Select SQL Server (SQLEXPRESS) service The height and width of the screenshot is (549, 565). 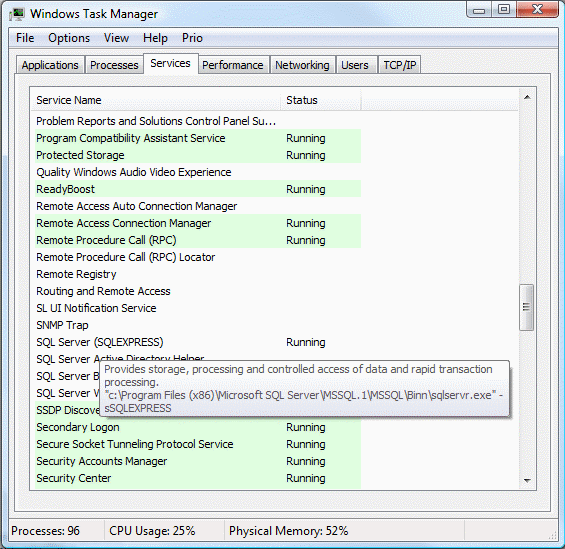click(197, 342)
